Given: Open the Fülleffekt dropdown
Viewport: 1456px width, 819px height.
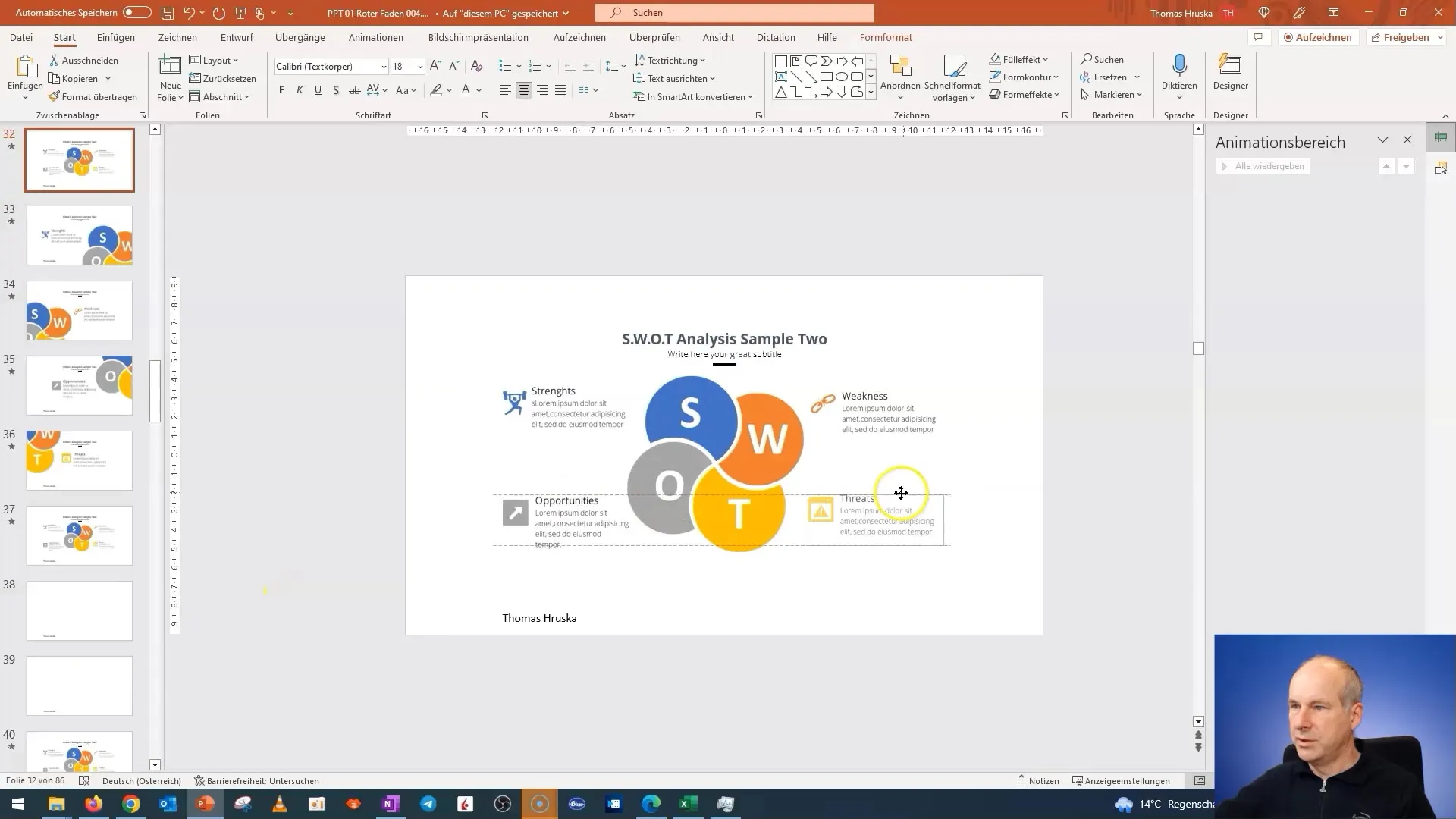Looking at the screenshot, I should (x=1019, y=59).
